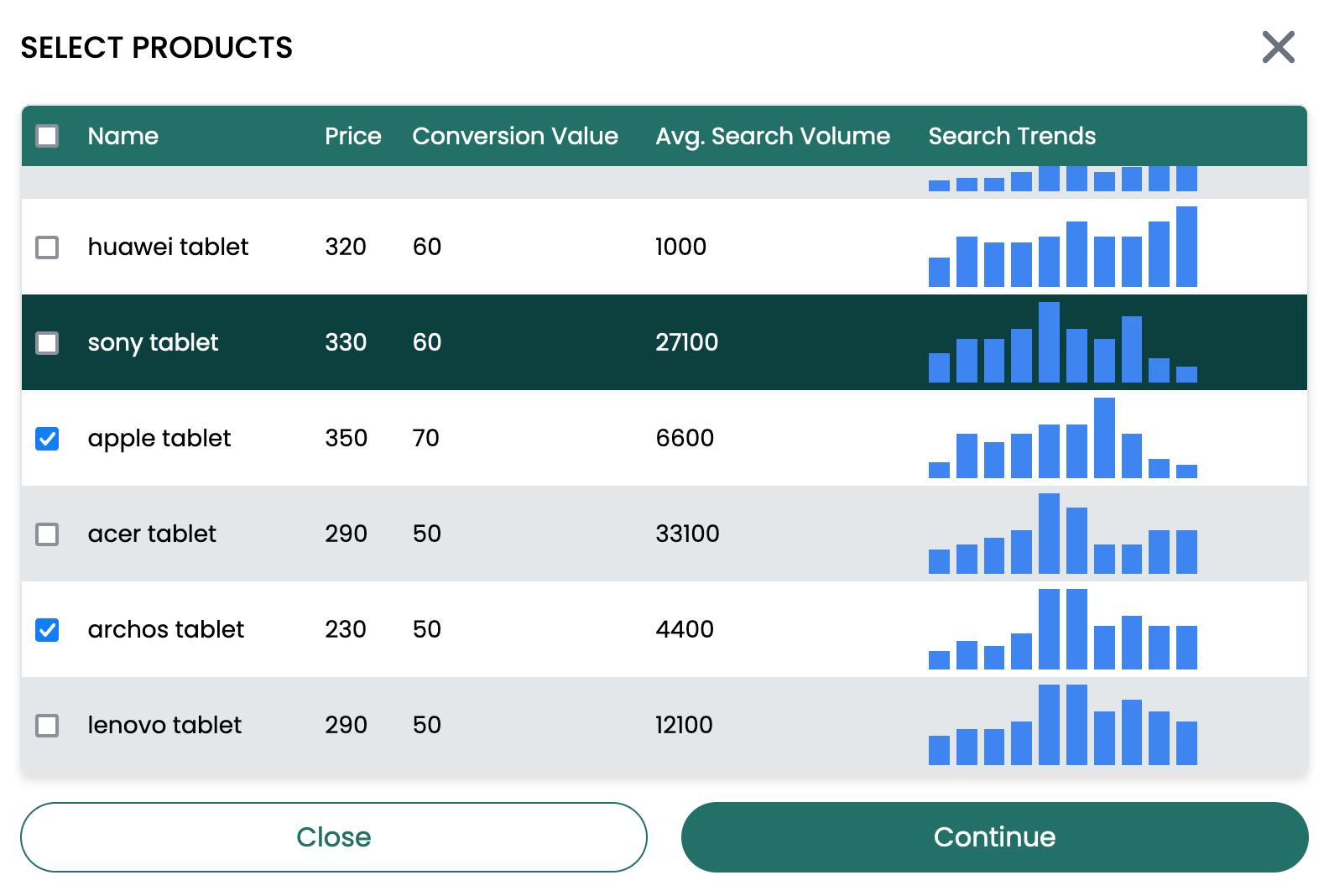Click huawei tablet search trends chart

(x=1063, y=247)
